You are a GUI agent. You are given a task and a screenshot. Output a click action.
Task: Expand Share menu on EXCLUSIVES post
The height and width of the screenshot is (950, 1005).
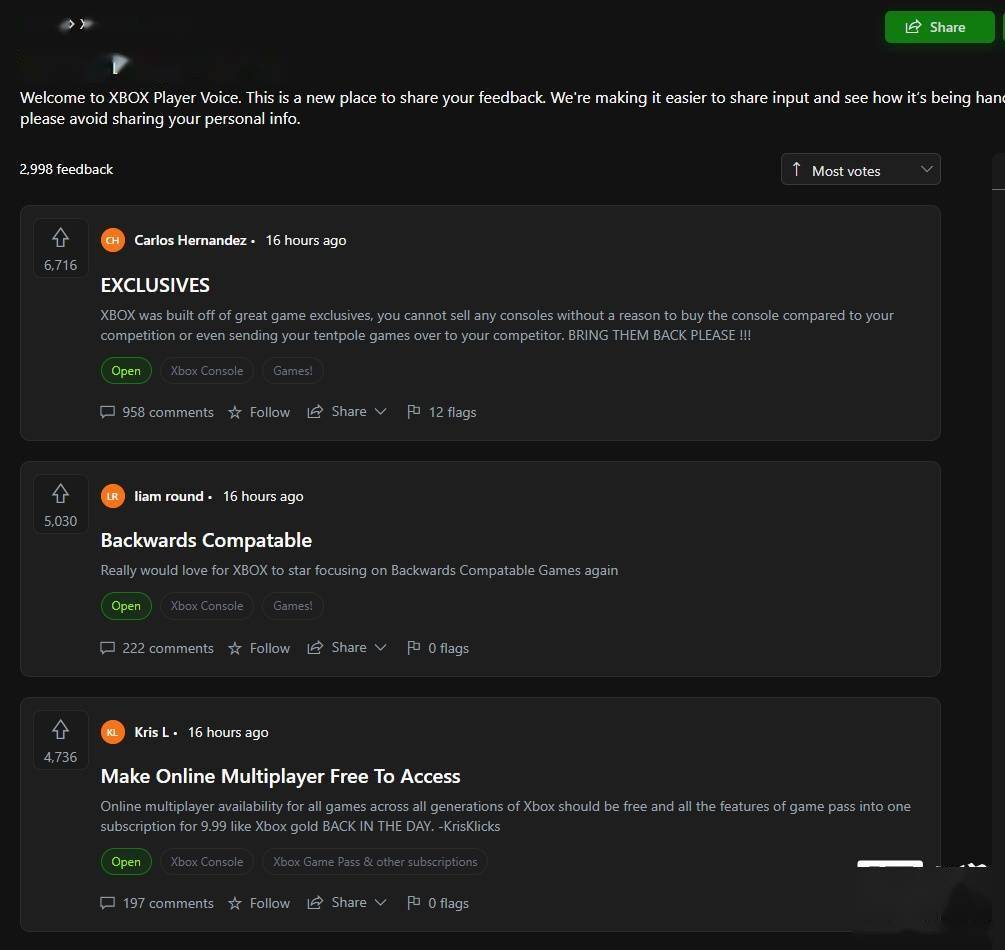347,412
